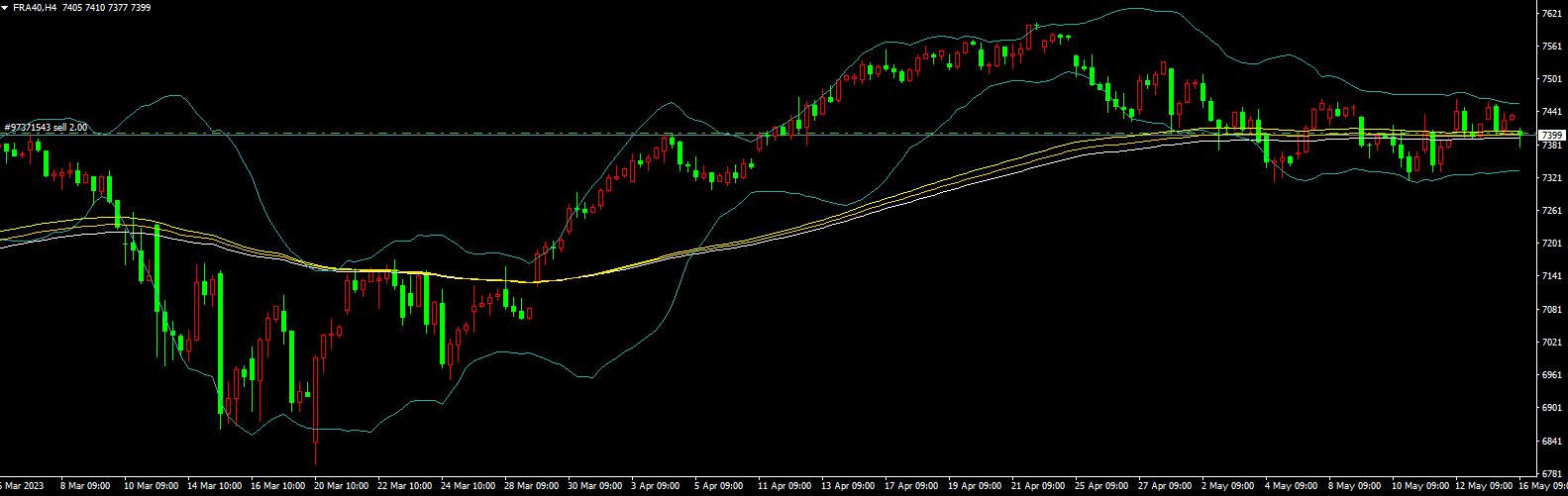Click time axis label 2 May 09:00
This screenshot has height=496, width=1568.
click(x=1228, y=487)
